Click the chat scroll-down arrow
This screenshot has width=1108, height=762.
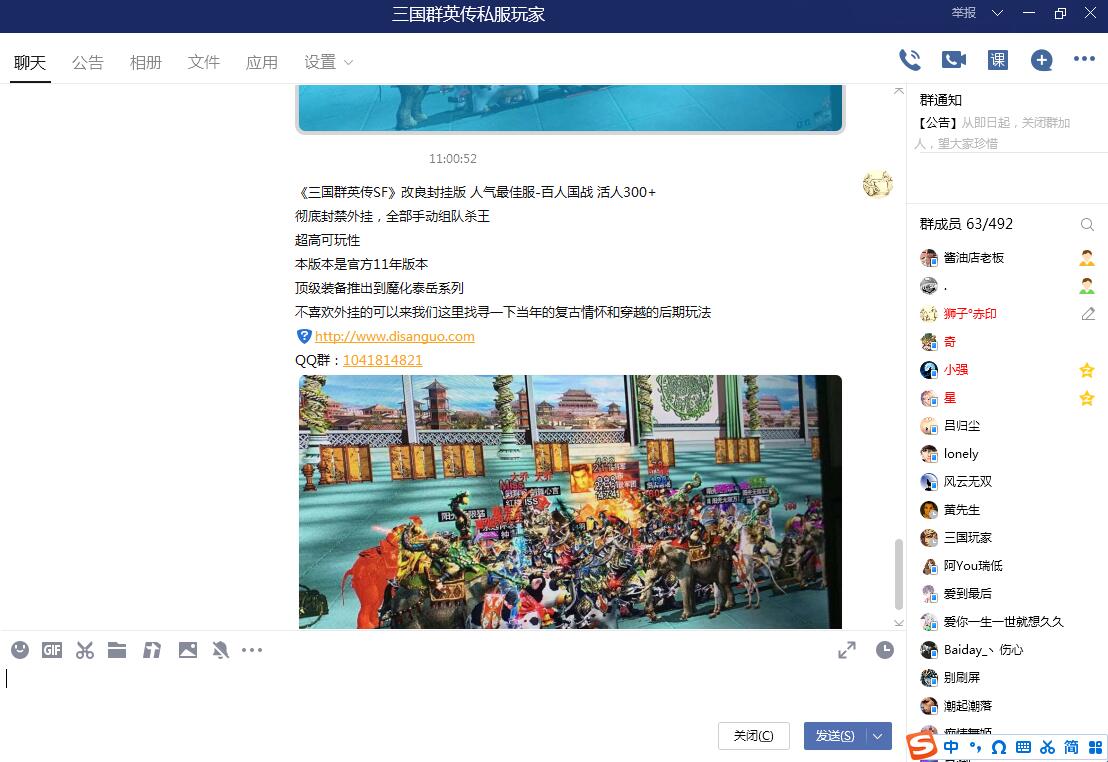tap(898, 623)
